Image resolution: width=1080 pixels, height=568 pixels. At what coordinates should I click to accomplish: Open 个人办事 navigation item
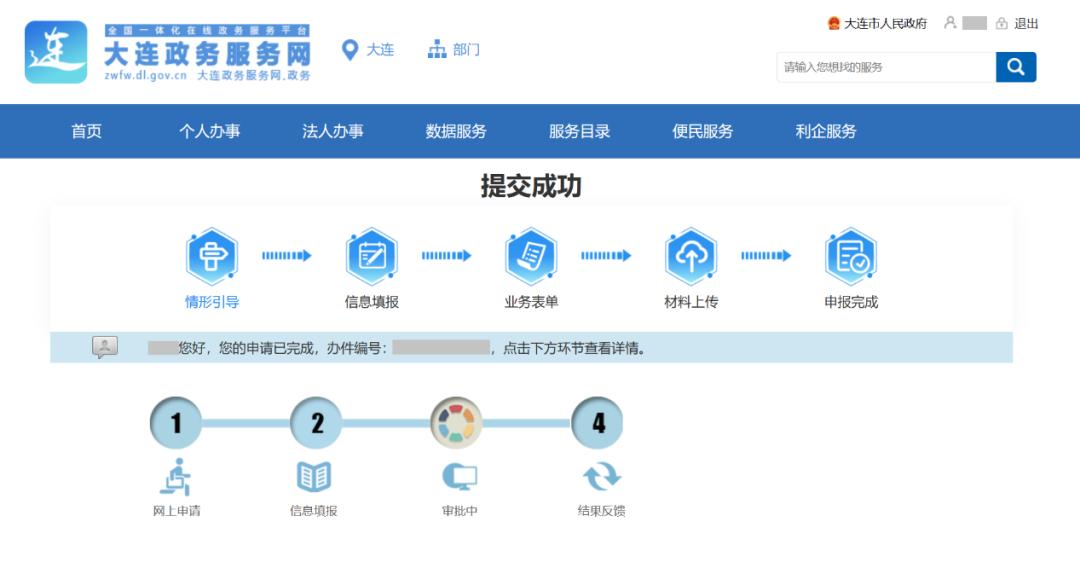point(209,131)
